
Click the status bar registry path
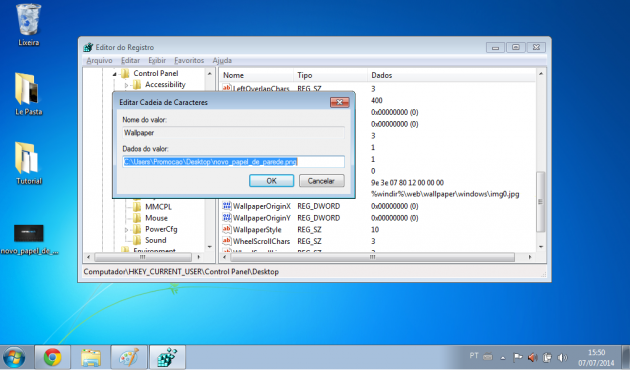[181, 272]
